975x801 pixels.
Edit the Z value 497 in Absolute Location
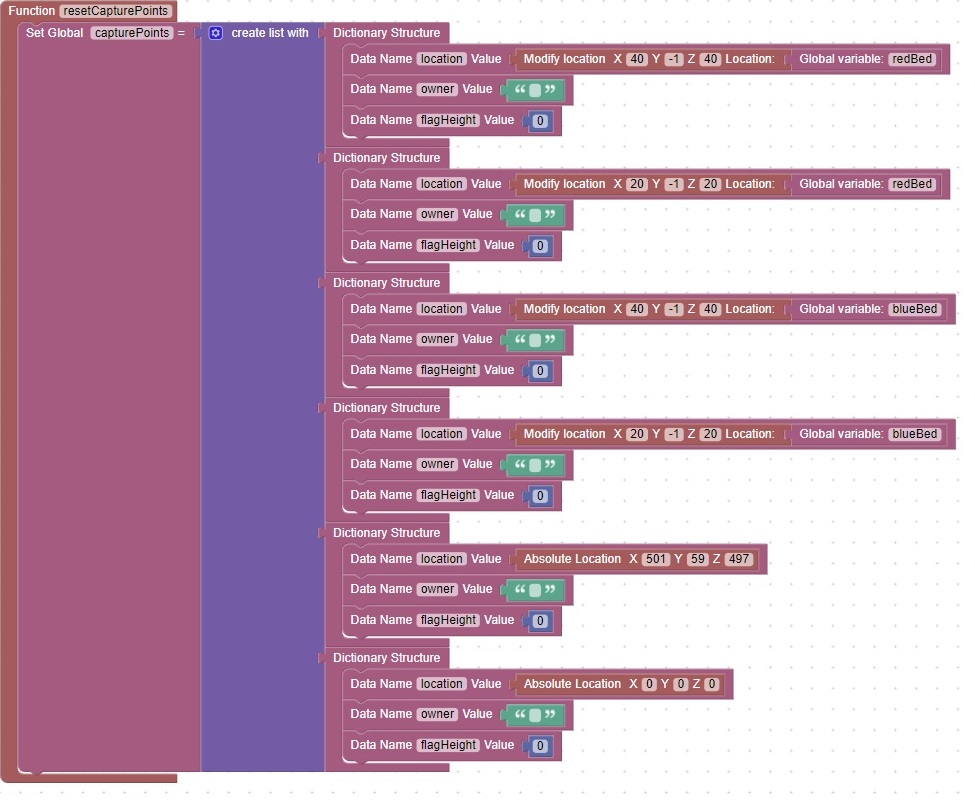coord(739,559)
